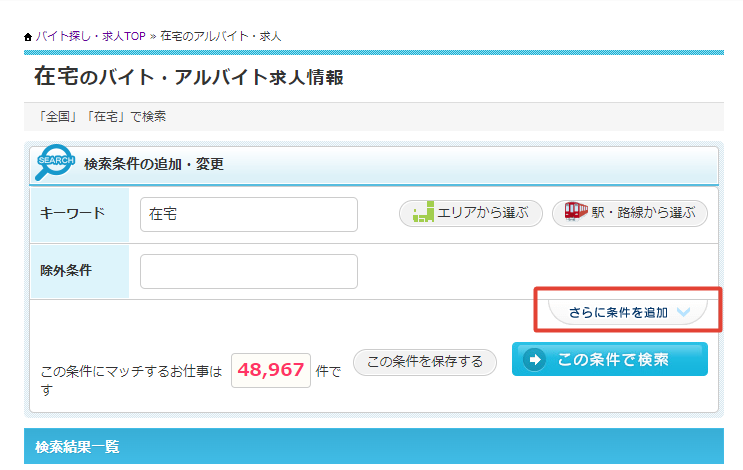Click the red train icon on 駅・路線から選ぶ
The width and height of the screenshot is (743, 470).
coord(576,211)
